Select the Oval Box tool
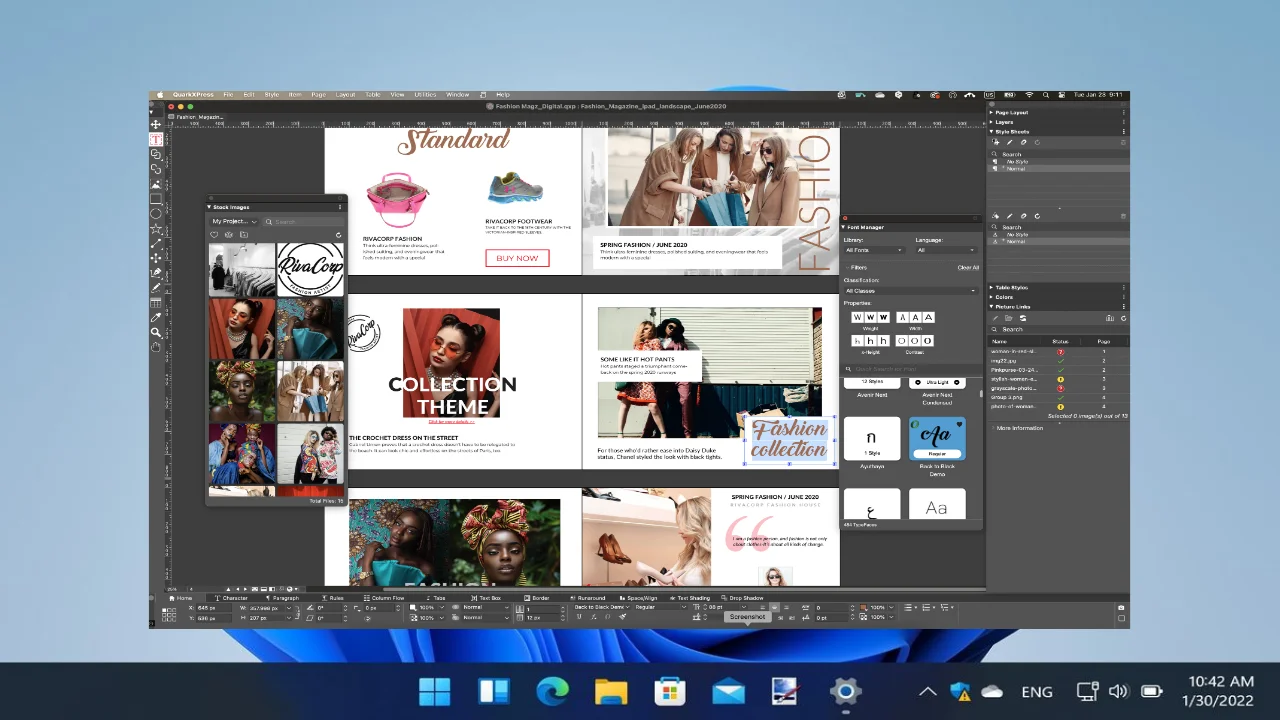The height and width of the screenshot is (720, 1280). point(156,214)
